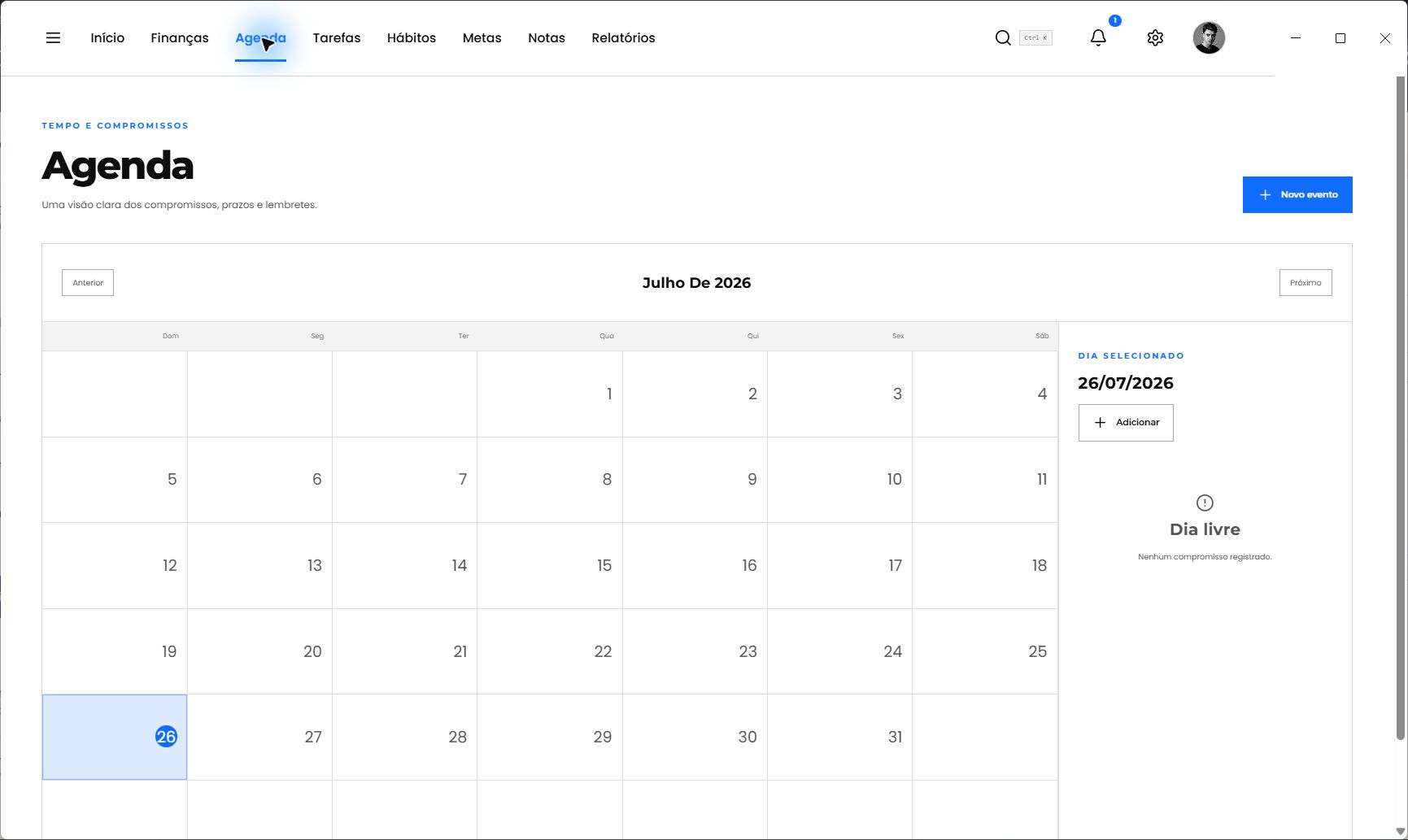Open the Relatórios tab

623,37
